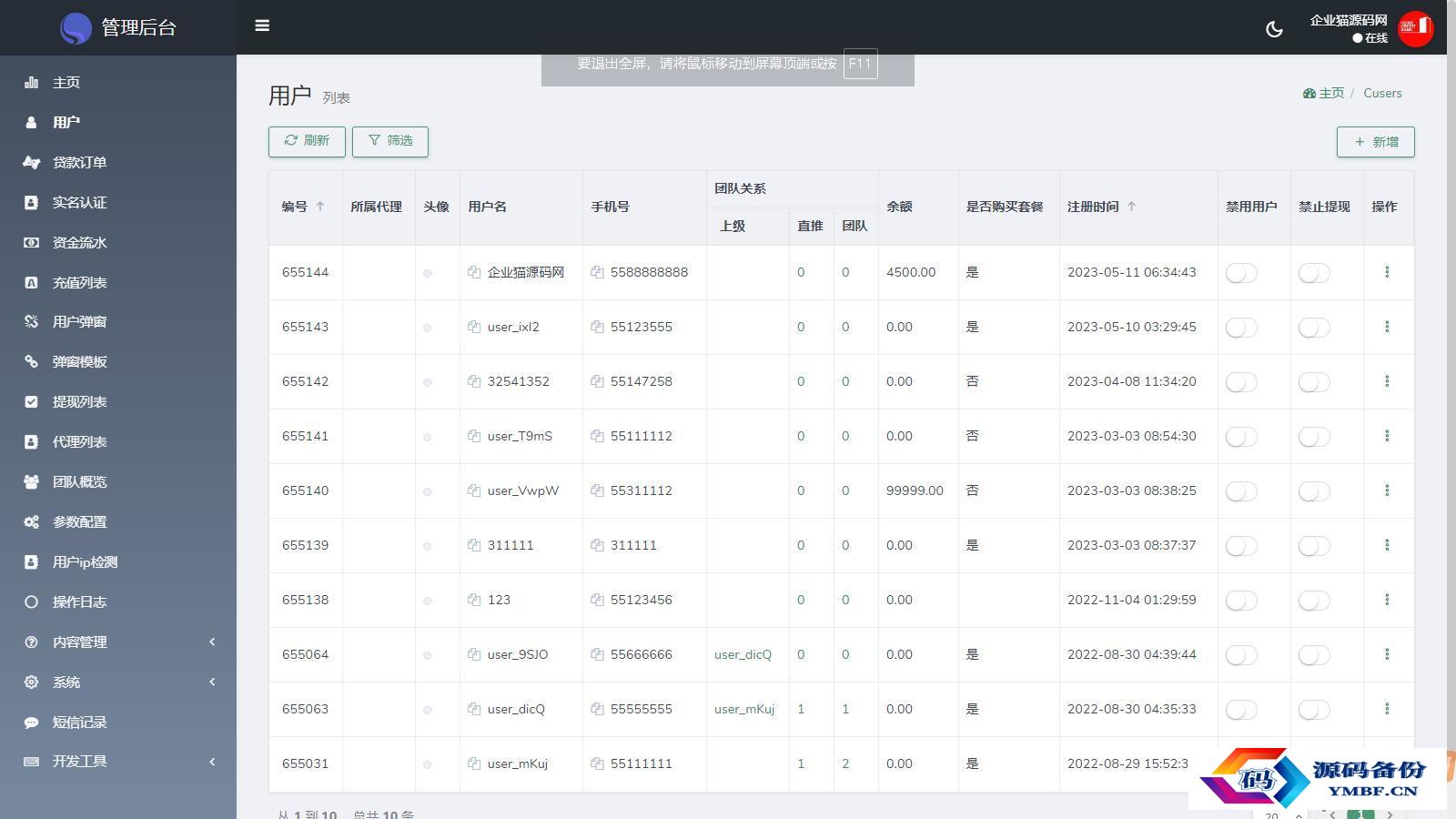Open 主页 in the sidebar
The width and height of the screenshot is (1456, 819).
(118, 82)
